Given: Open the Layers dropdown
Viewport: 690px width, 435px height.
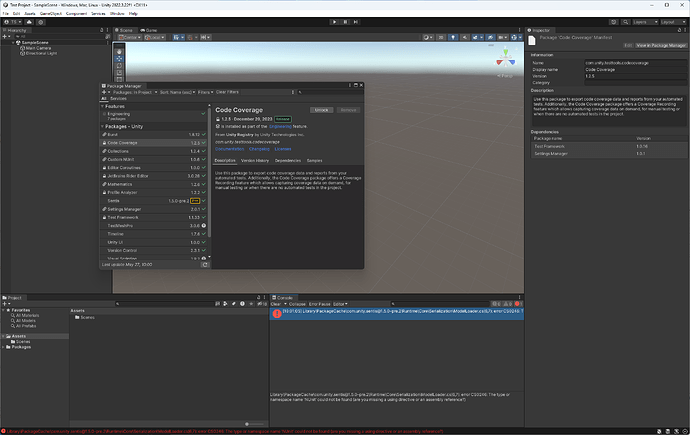Looking at the screenshot, I should [x=645, y=22].
